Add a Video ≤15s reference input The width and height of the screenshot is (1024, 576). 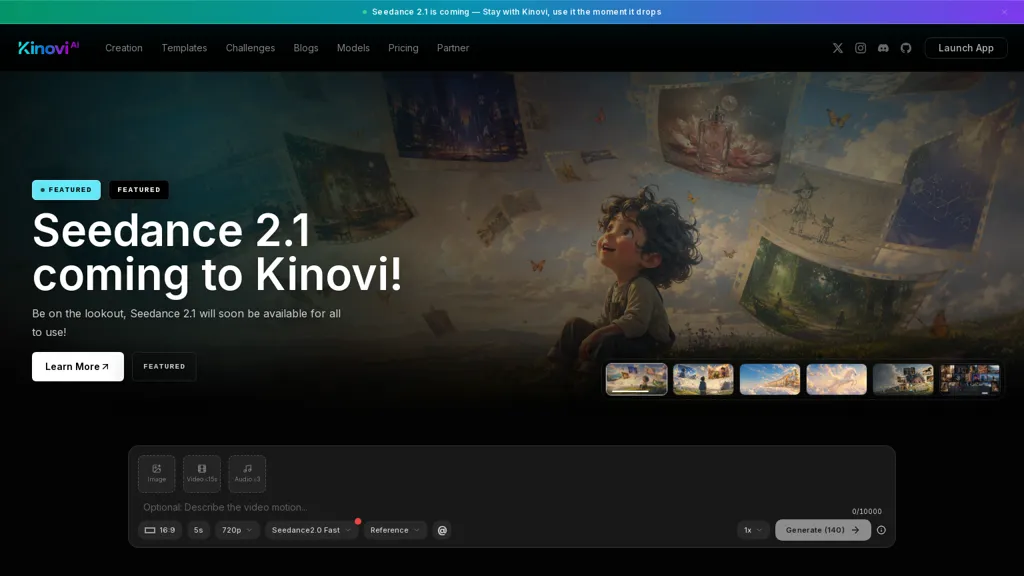[x=202, y=473]
